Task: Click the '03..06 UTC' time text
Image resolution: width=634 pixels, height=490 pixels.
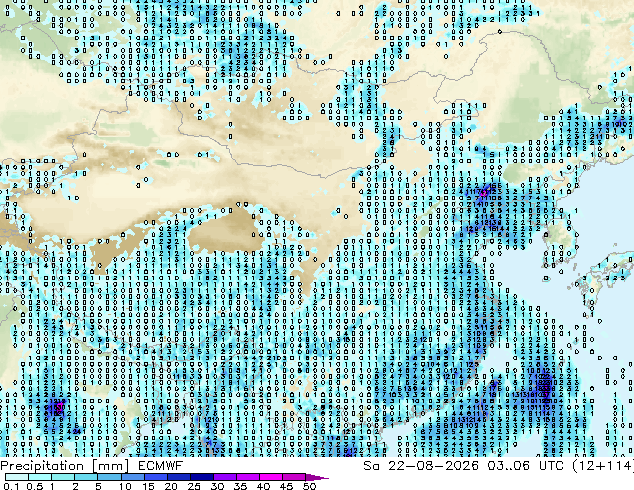Action: click(525, 466)
